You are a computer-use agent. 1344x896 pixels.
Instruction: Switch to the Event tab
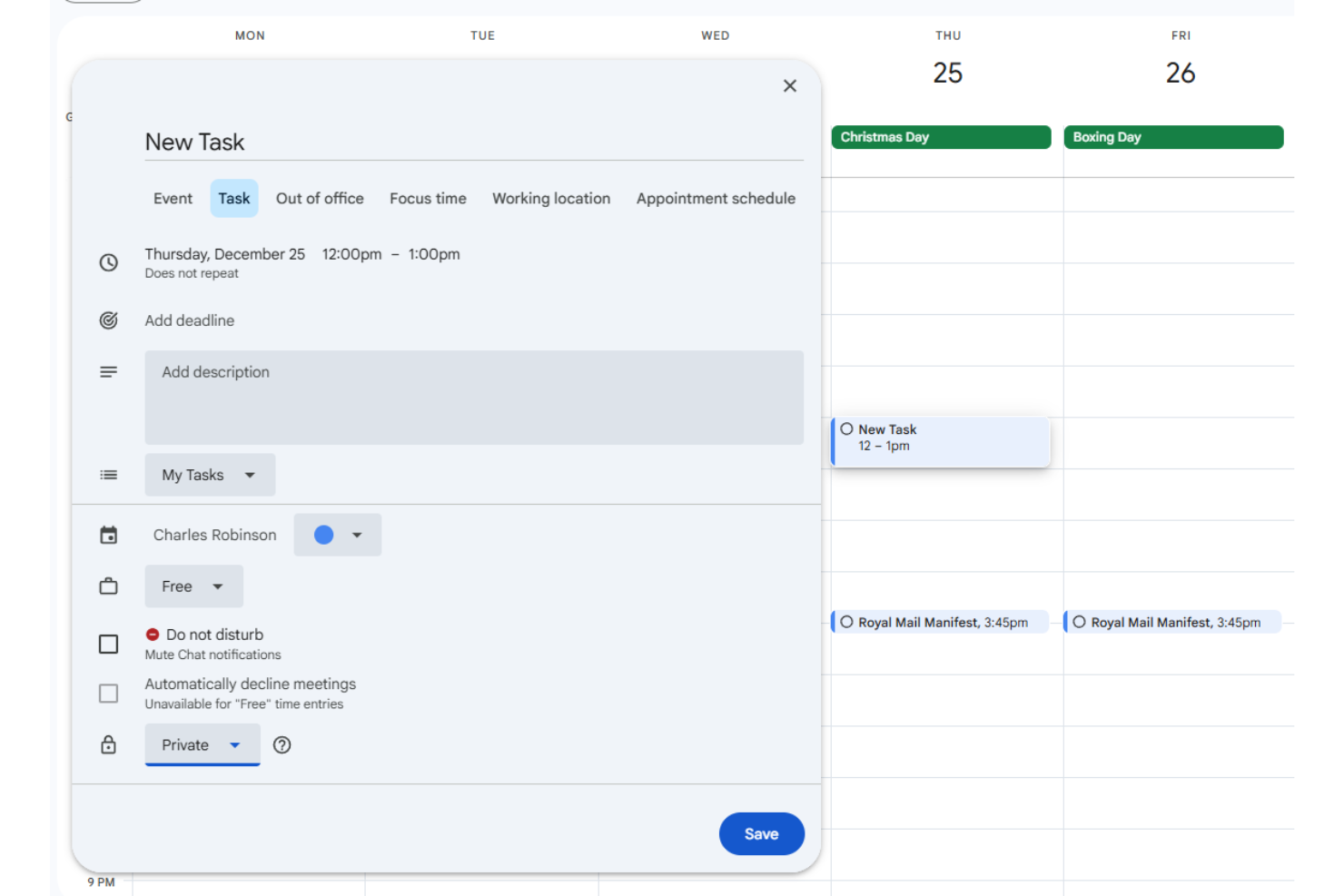point(173,198)
